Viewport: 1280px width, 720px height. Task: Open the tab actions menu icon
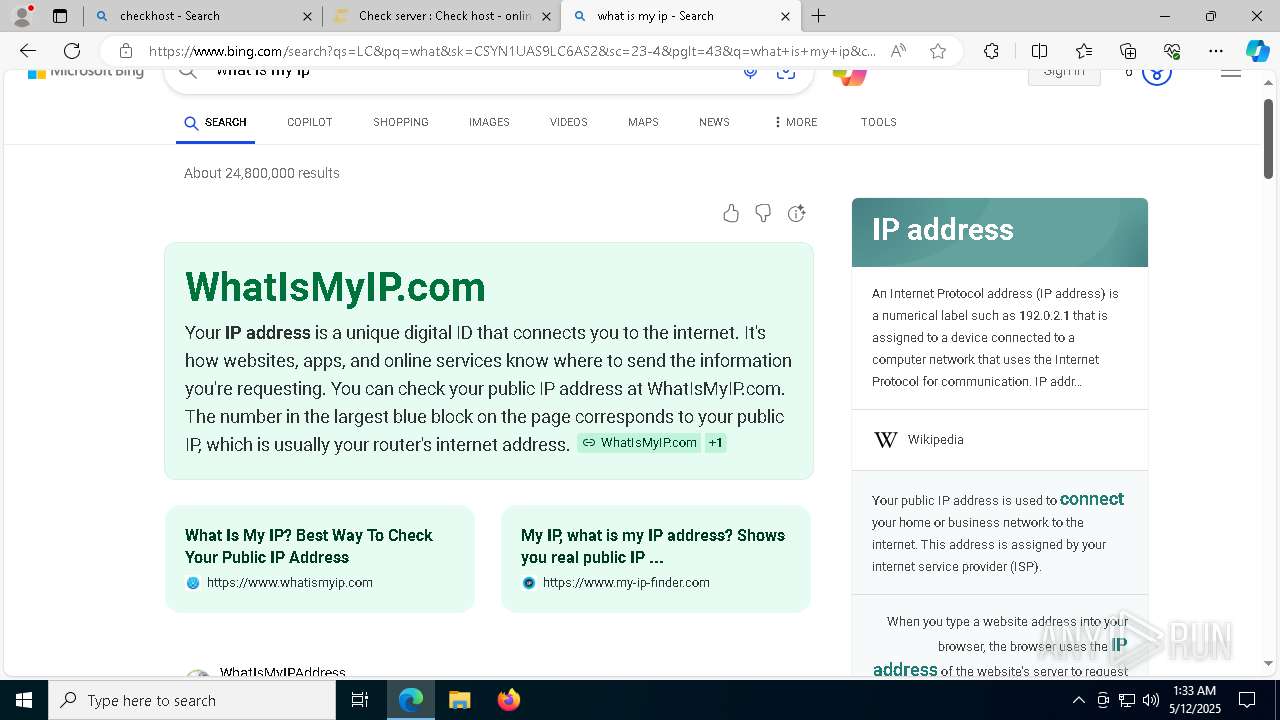point(60,16)
